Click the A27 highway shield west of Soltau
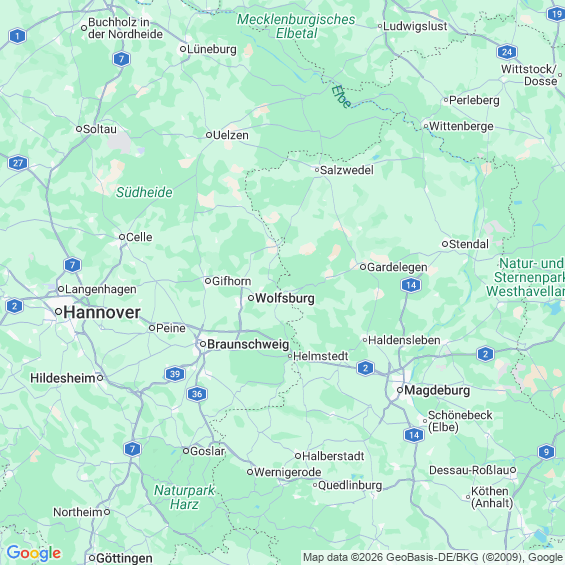The image size is (565, 565). 18,163
